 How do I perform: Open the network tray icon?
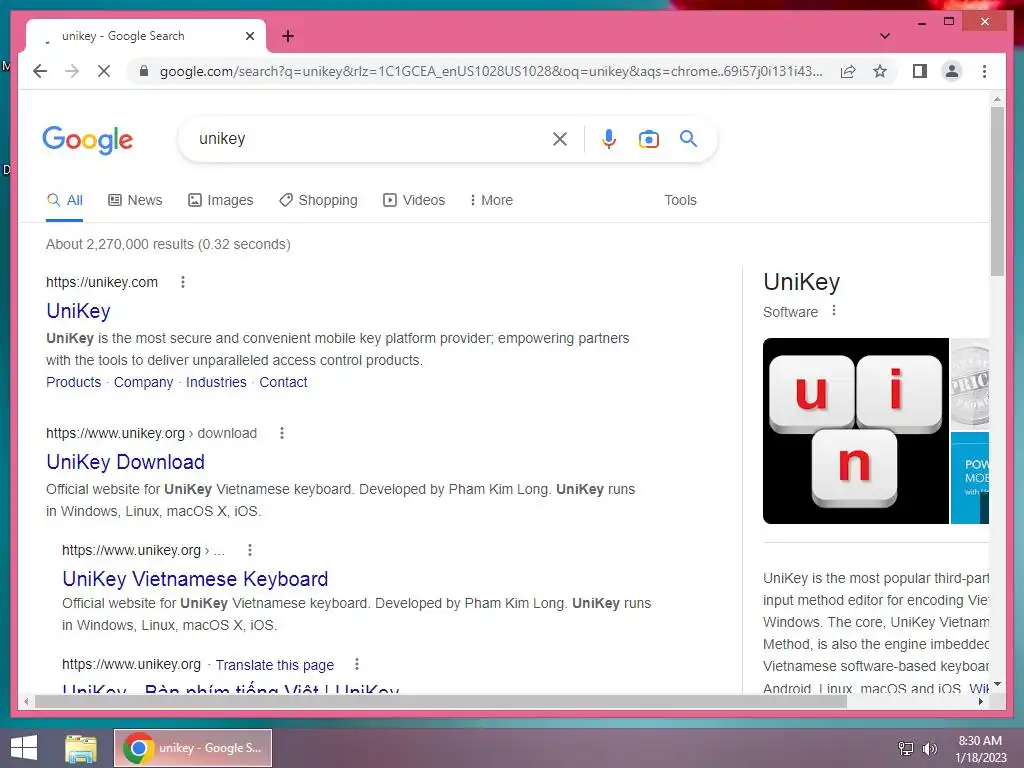click(906, 748)
